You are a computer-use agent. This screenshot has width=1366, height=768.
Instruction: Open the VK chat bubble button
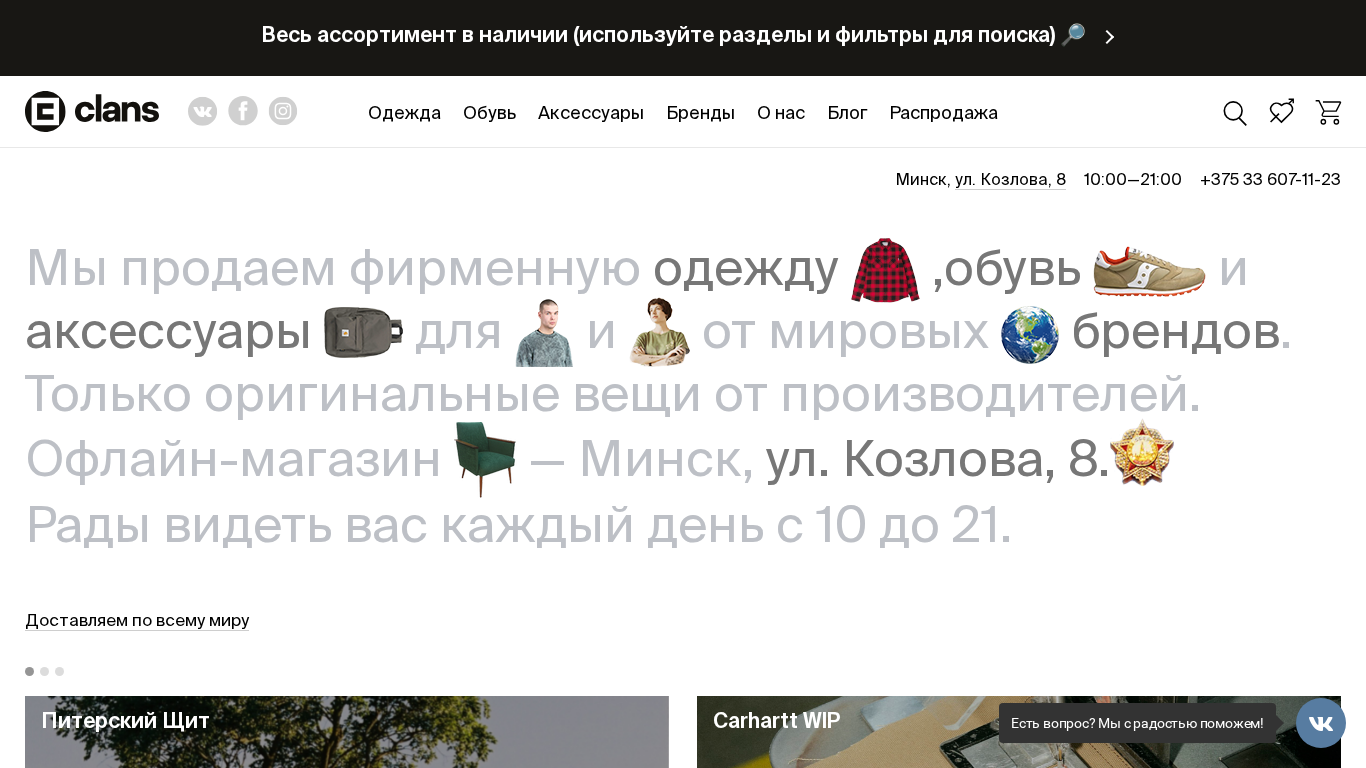pyautogui.click(x=1320, y=723)
